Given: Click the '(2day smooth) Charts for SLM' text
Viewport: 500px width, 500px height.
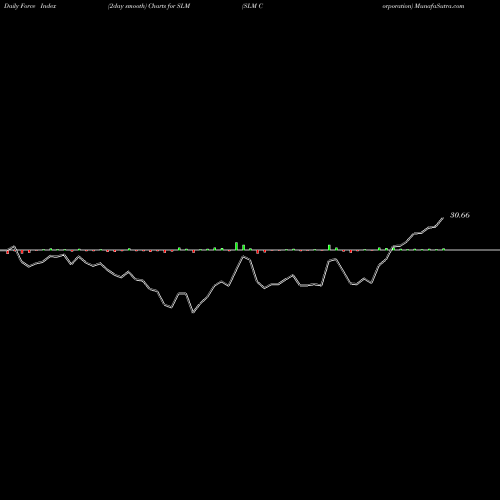Looking at the screenshot, I should [149, 6].
